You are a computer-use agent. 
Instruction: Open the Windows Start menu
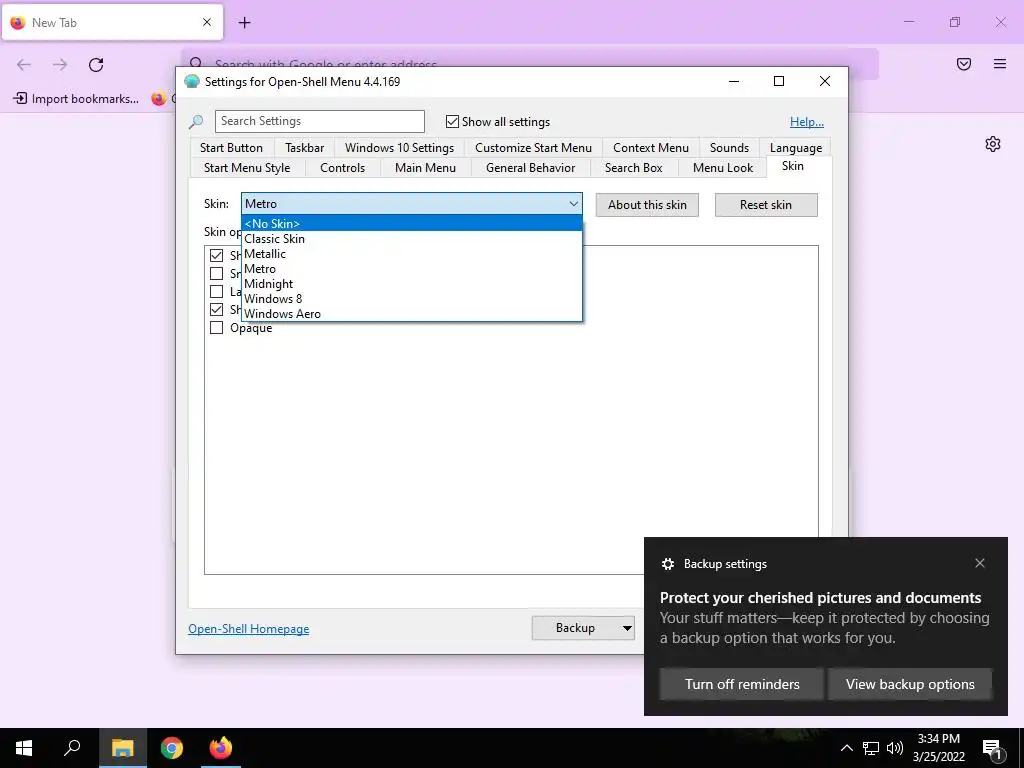[24, 748]
